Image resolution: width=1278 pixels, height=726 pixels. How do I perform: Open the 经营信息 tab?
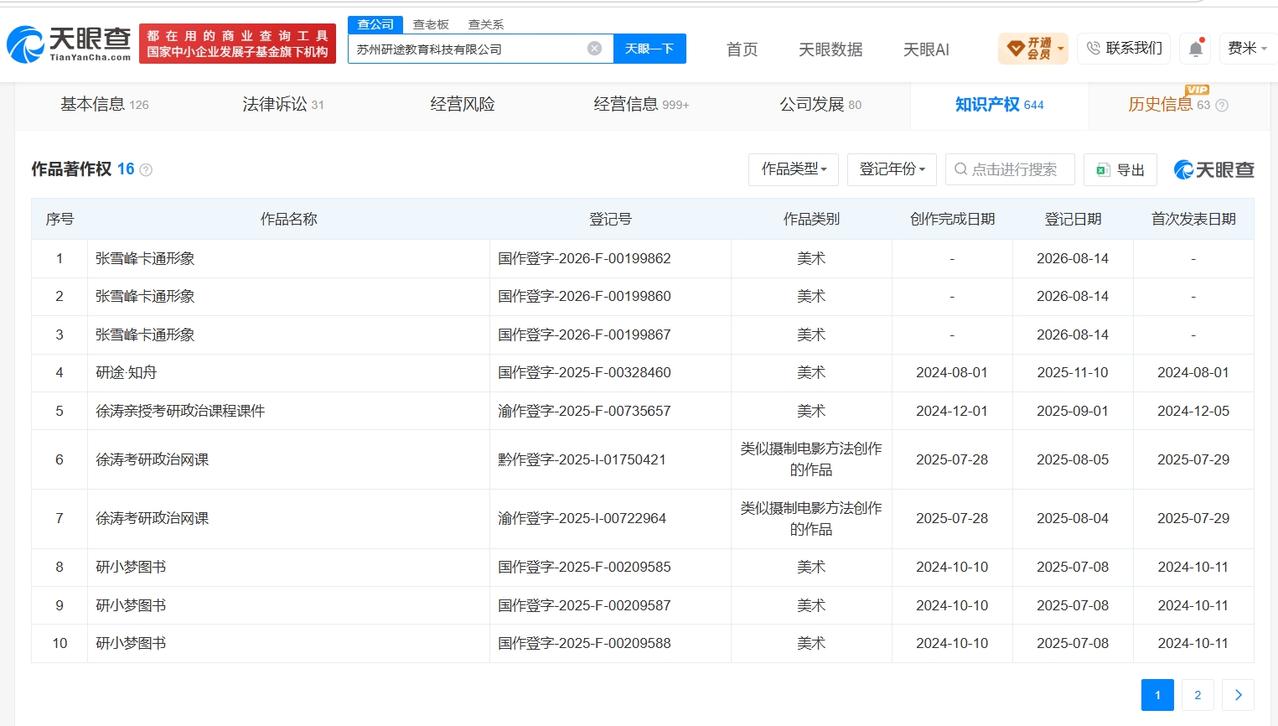tap(641, 104)
